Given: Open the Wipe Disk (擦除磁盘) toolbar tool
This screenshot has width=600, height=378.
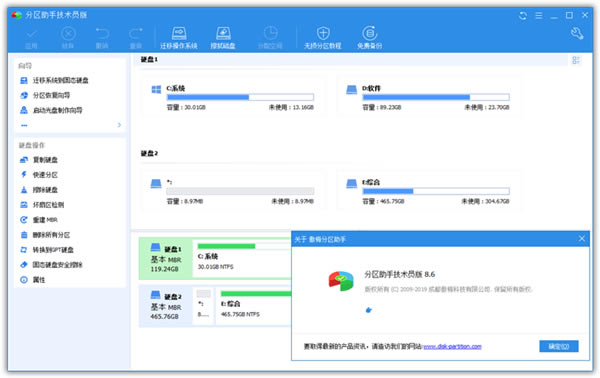Looking at the screenshot, I should pyautogui.click(x=223, y=37).
